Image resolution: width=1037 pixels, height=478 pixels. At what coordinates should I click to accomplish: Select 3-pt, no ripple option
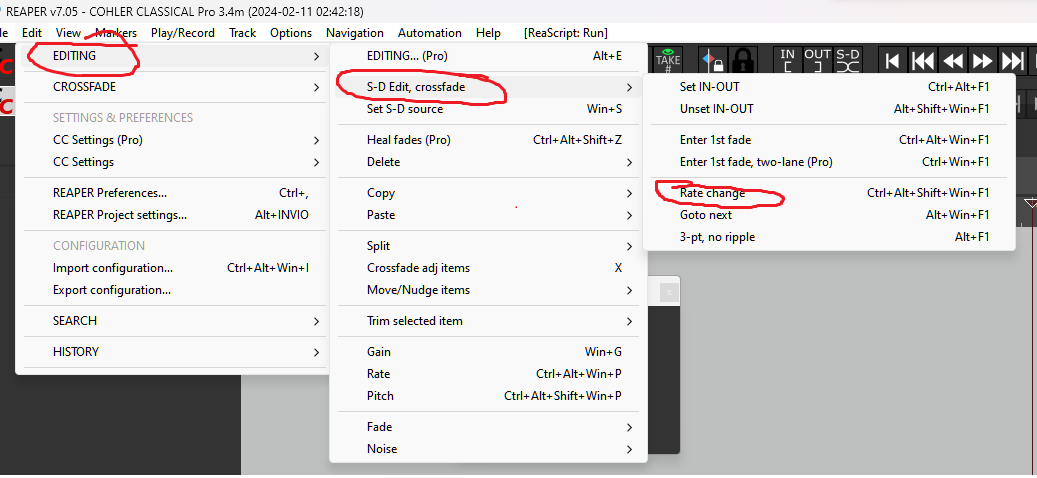[x=717, y=237]
